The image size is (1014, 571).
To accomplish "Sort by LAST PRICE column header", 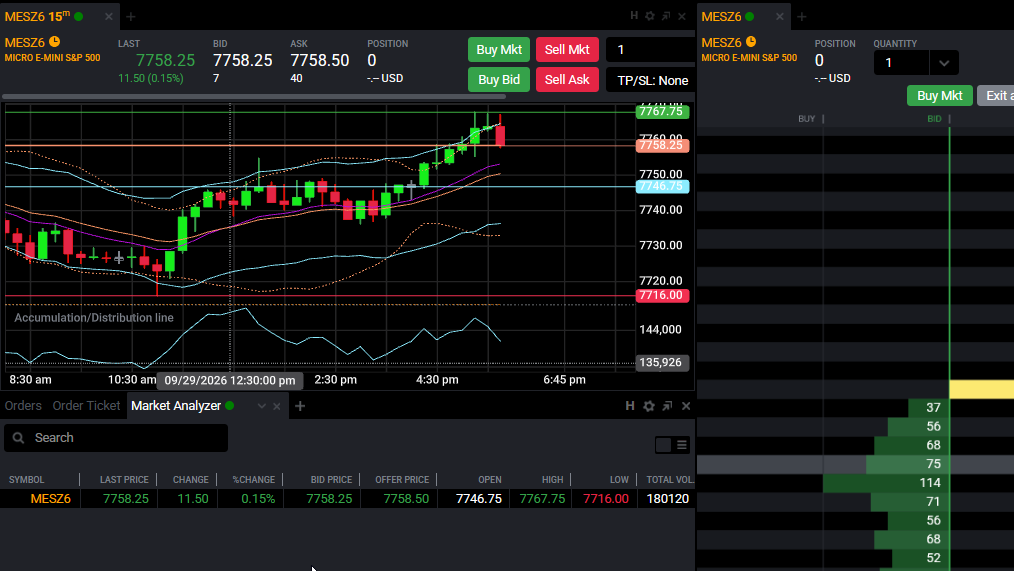I will coord(124,480).
